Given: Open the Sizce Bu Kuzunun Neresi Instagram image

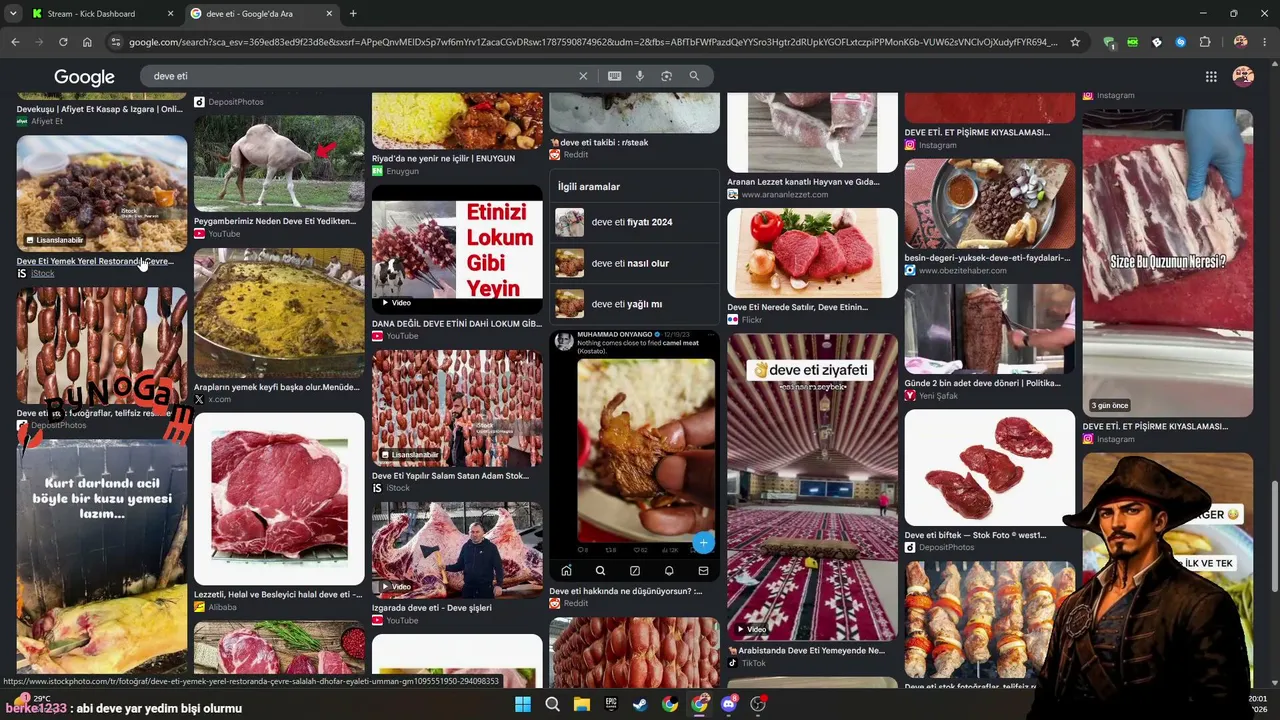Looking at the screenshot, I should (1167, 263).
